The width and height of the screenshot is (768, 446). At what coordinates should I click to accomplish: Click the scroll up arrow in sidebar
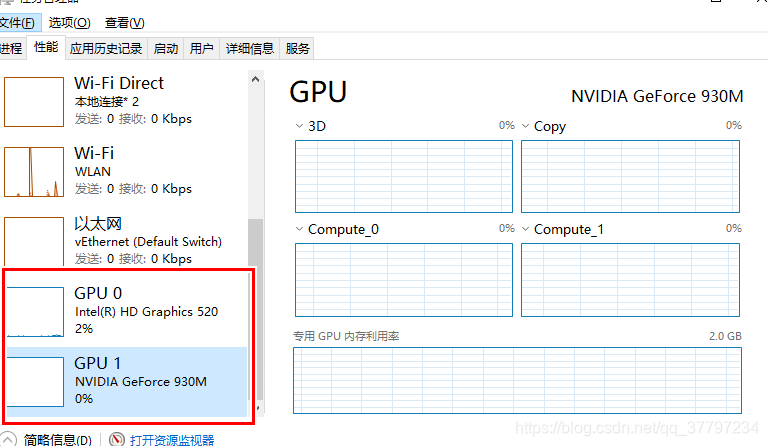(255, 79)
